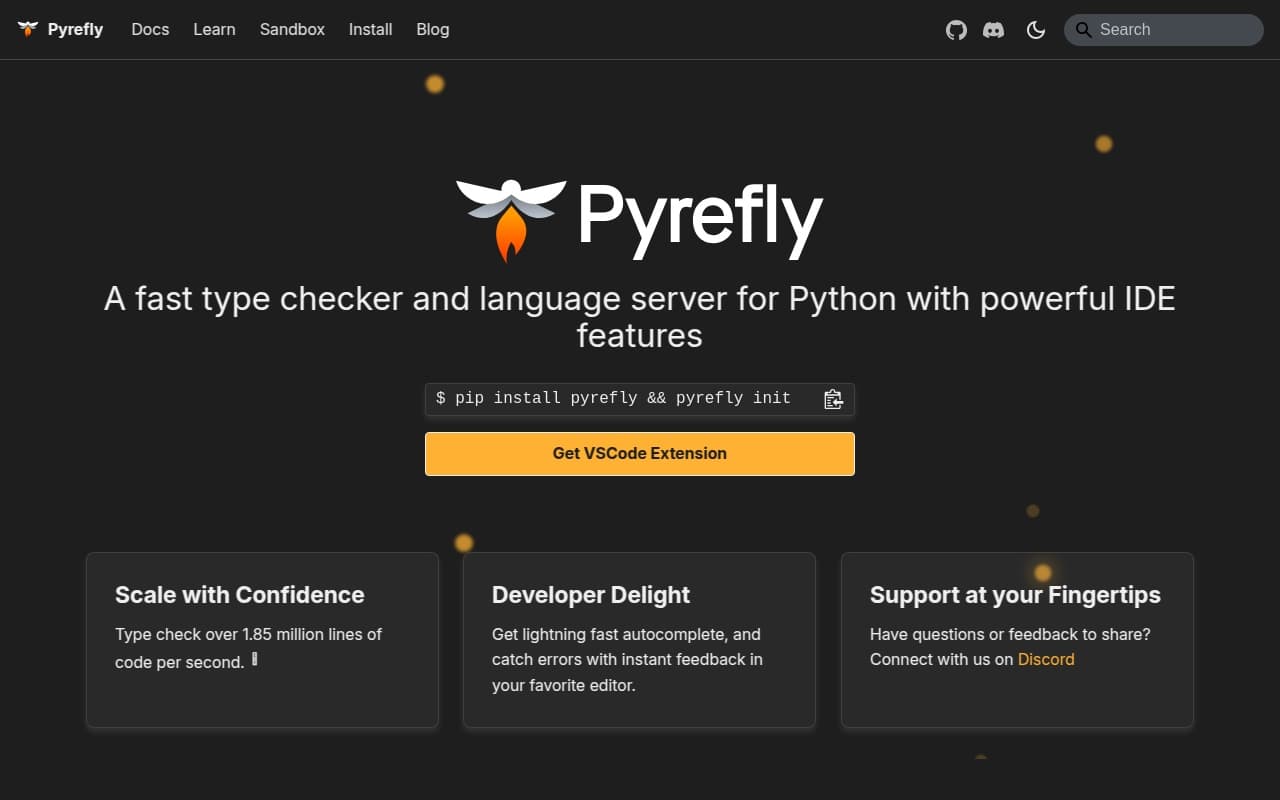Select the pip install command text

tap(614, 398)
